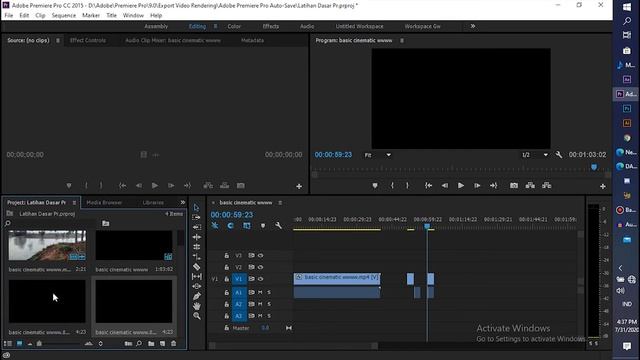Screen dimensions: 640x360
Task: Open Project panel menu icon
Action: (x=74, y=203)
